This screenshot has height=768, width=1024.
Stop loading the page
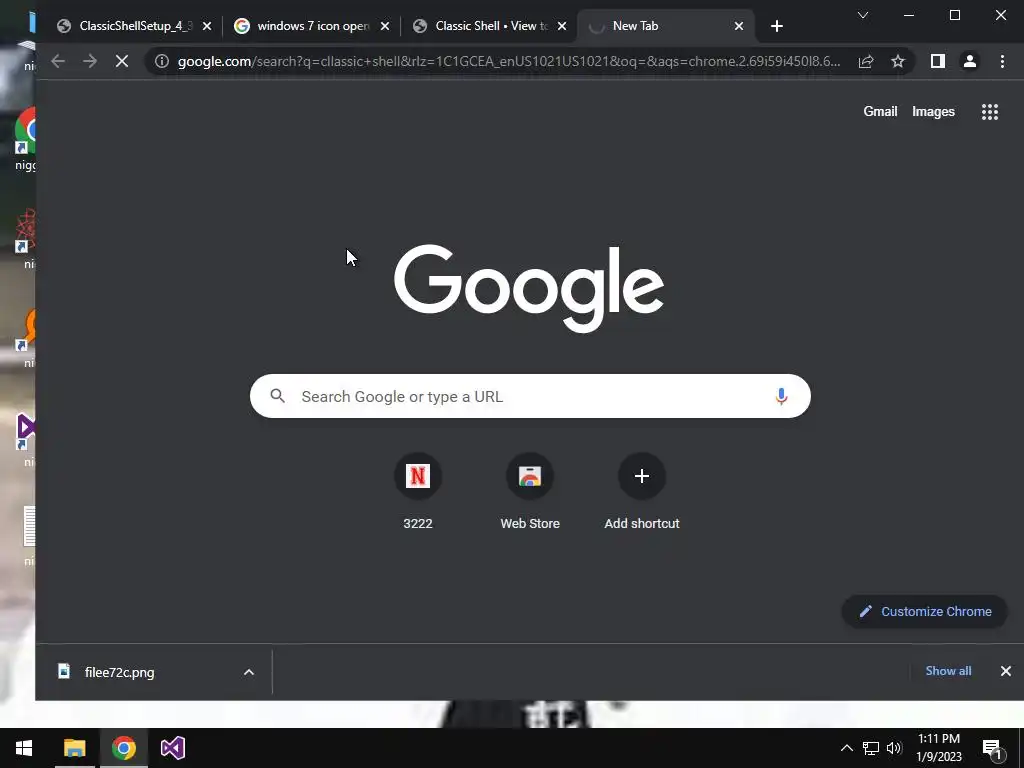coord(121,61)
